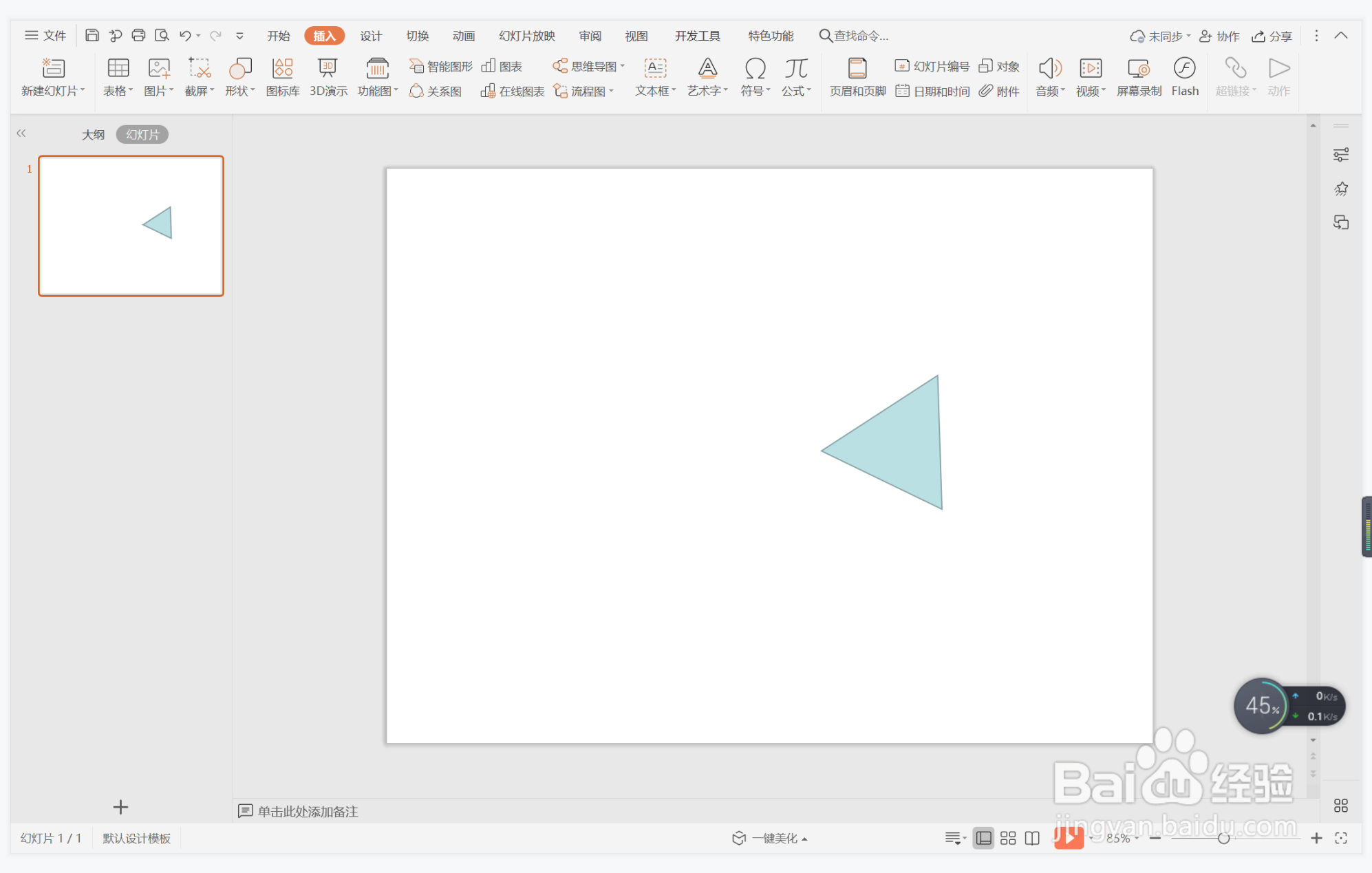Insert 在线图表 online chart
1372x873 pixels.
point(513,91)
